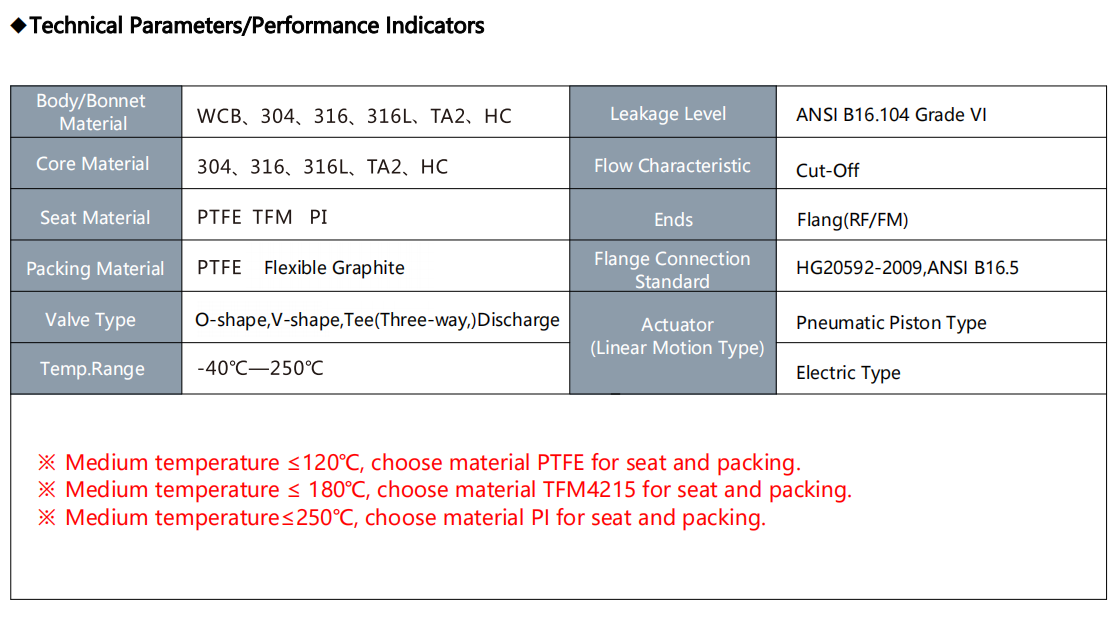
Task: Click the Seat Material label cell
Action: coord(95,217)
